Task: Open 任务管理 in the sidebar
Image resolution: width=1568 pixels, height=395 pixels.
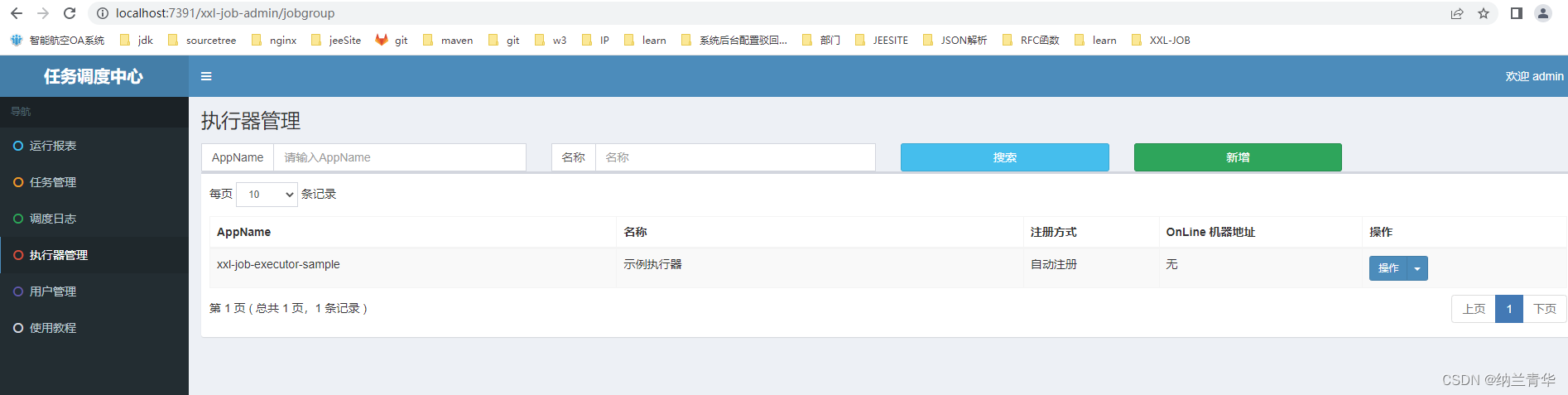Action: (x=94, y=182)
